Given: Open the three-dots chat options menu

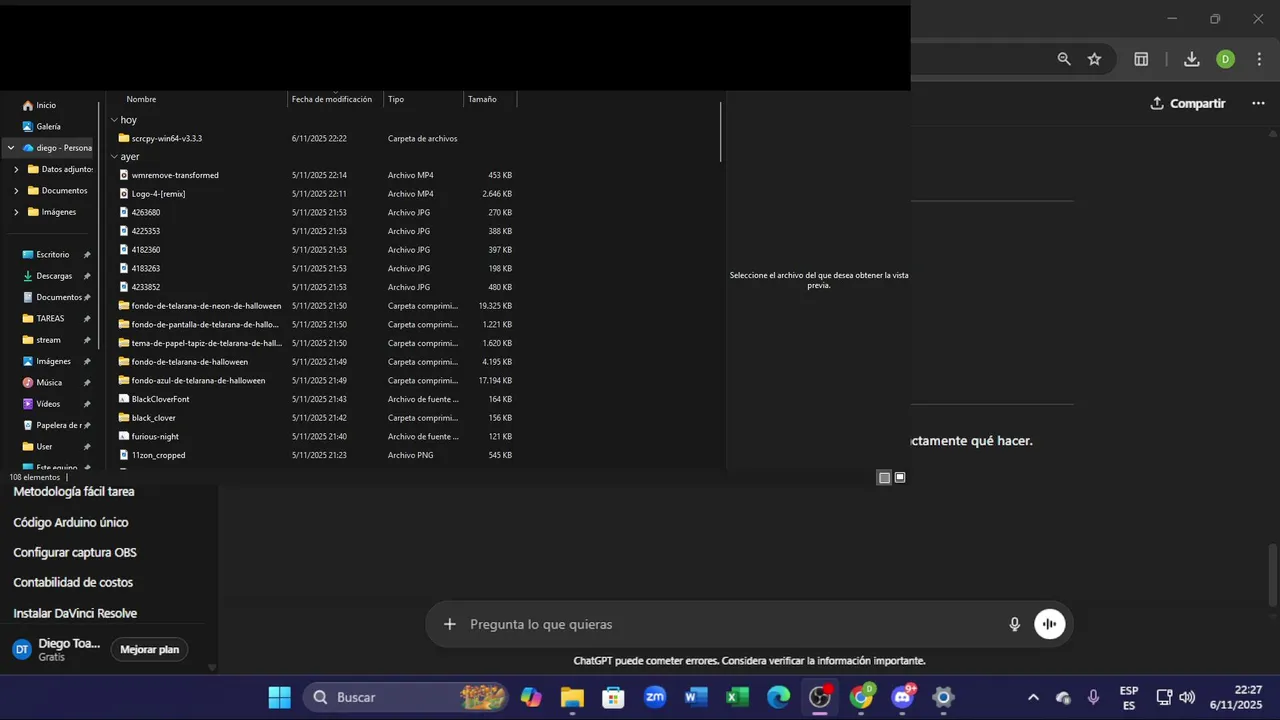Looking at the screenshot, I should 1259,103.
